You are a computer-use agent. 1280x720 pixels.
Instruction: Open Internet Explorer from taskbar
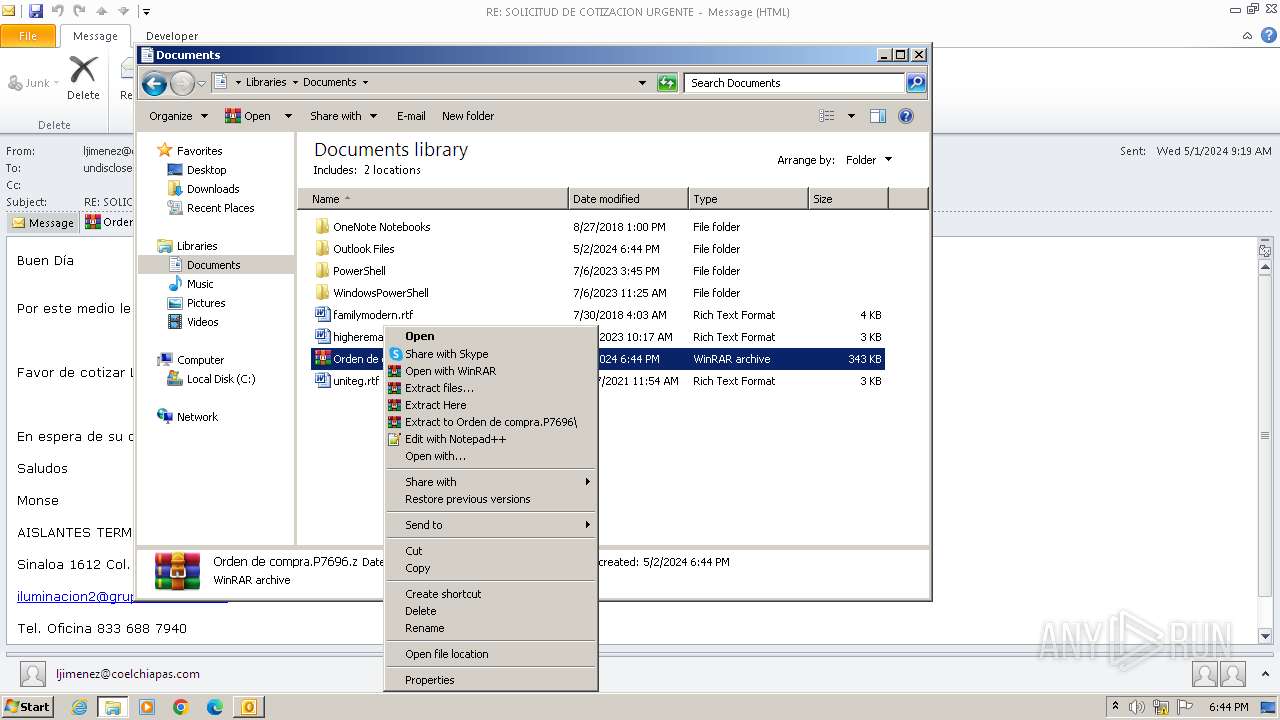point(79,707)
